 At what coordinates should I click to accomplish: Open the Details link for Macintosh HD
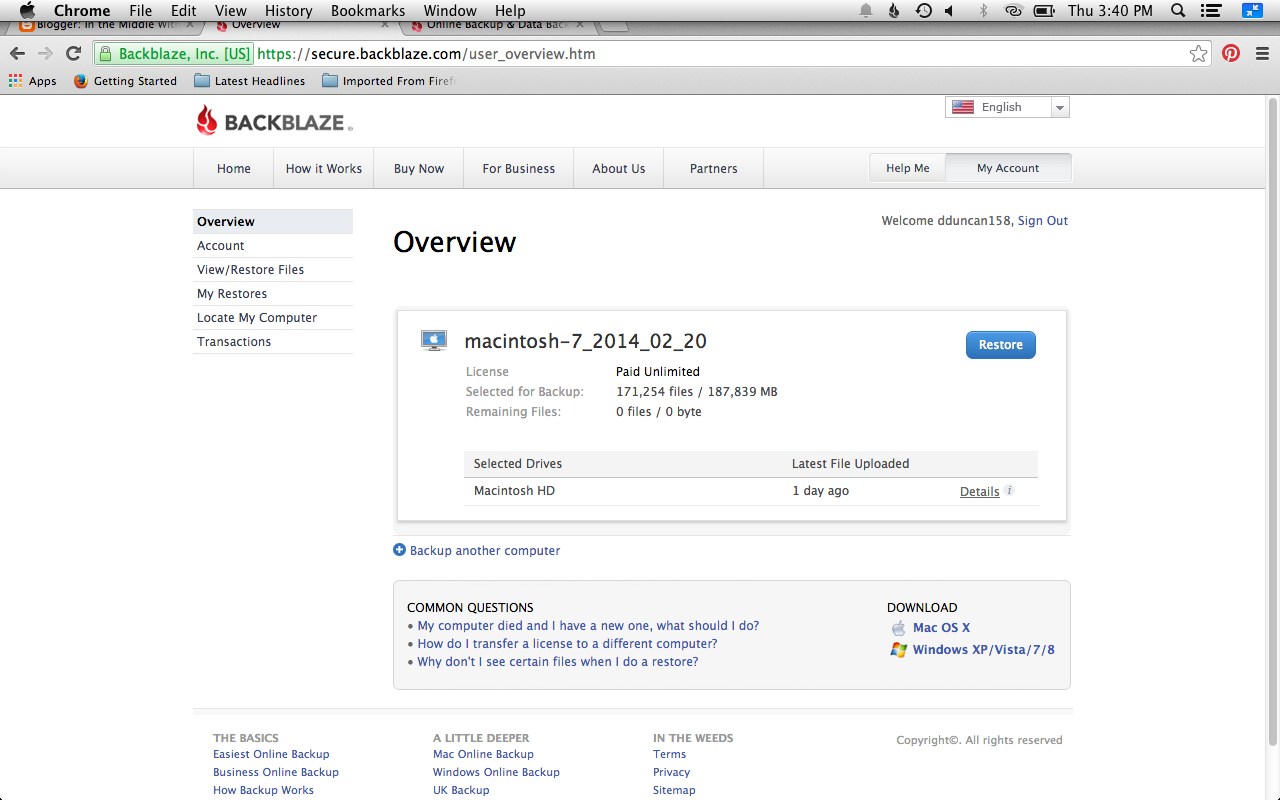(980, 492)
